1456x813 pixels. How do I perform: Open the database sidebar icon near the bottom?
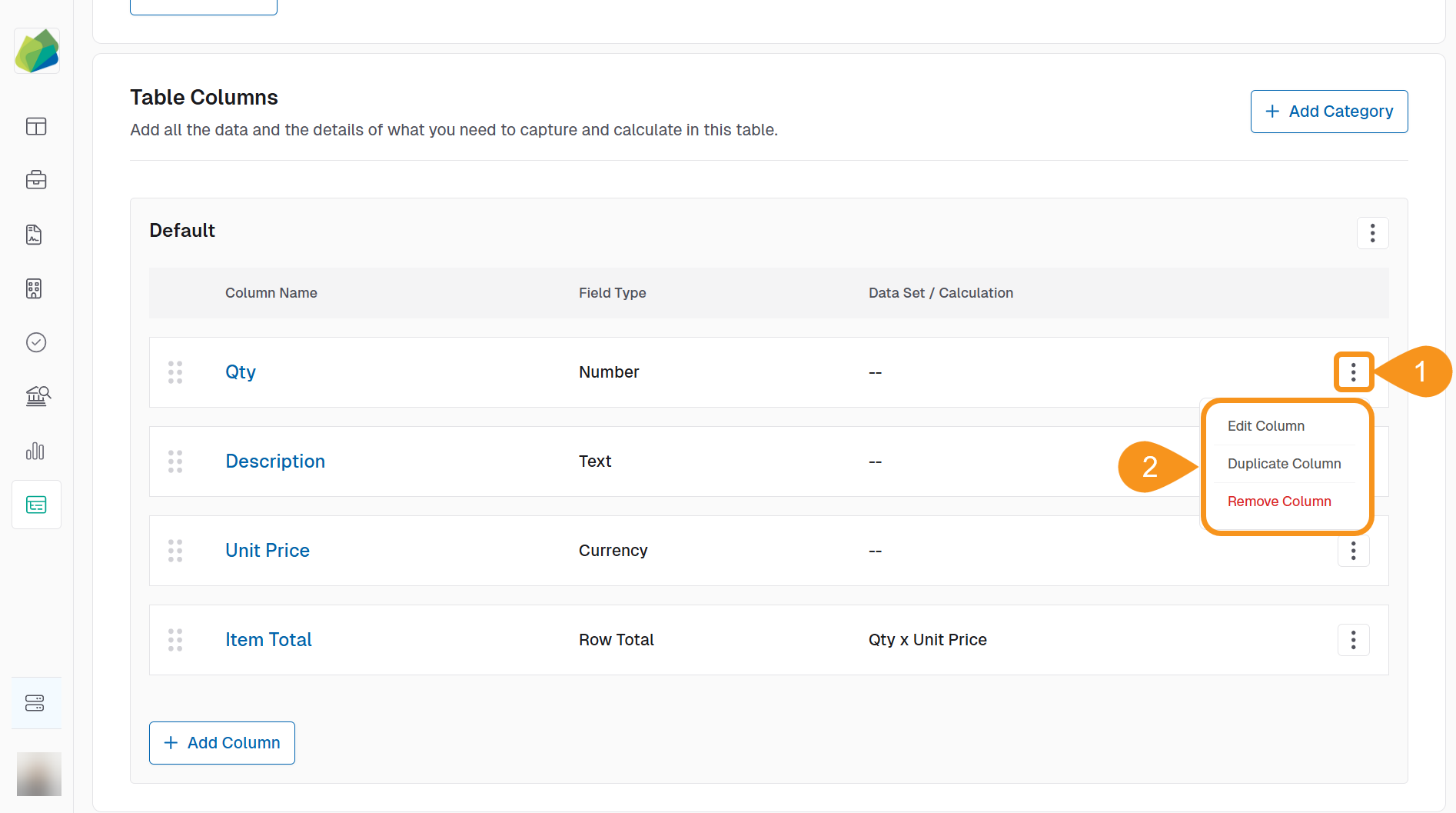tap(36, 702)
